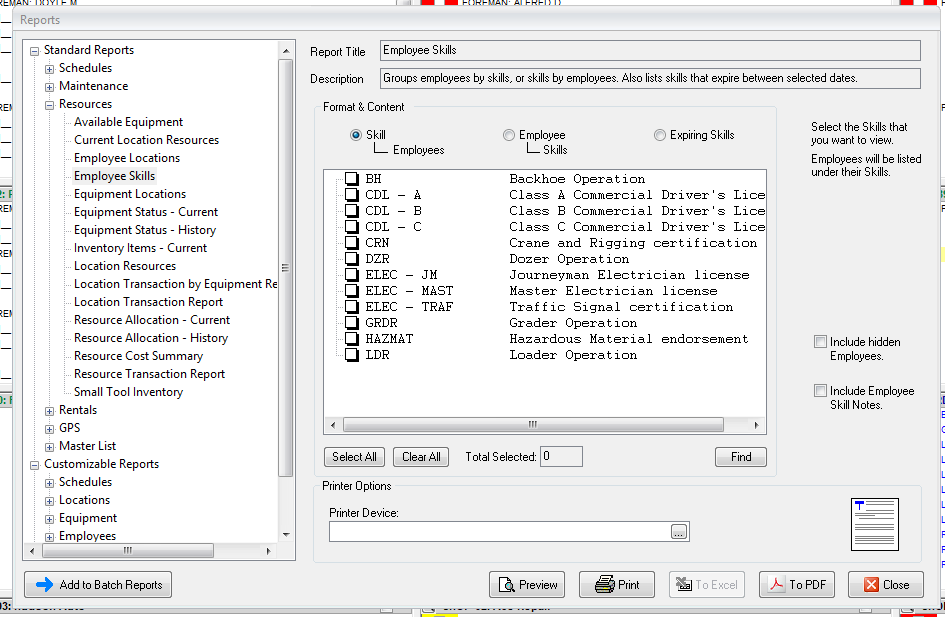Screen dimensions: 945x617
Task: Check the CRN crane skill checkbox
Action: [351, 243]
